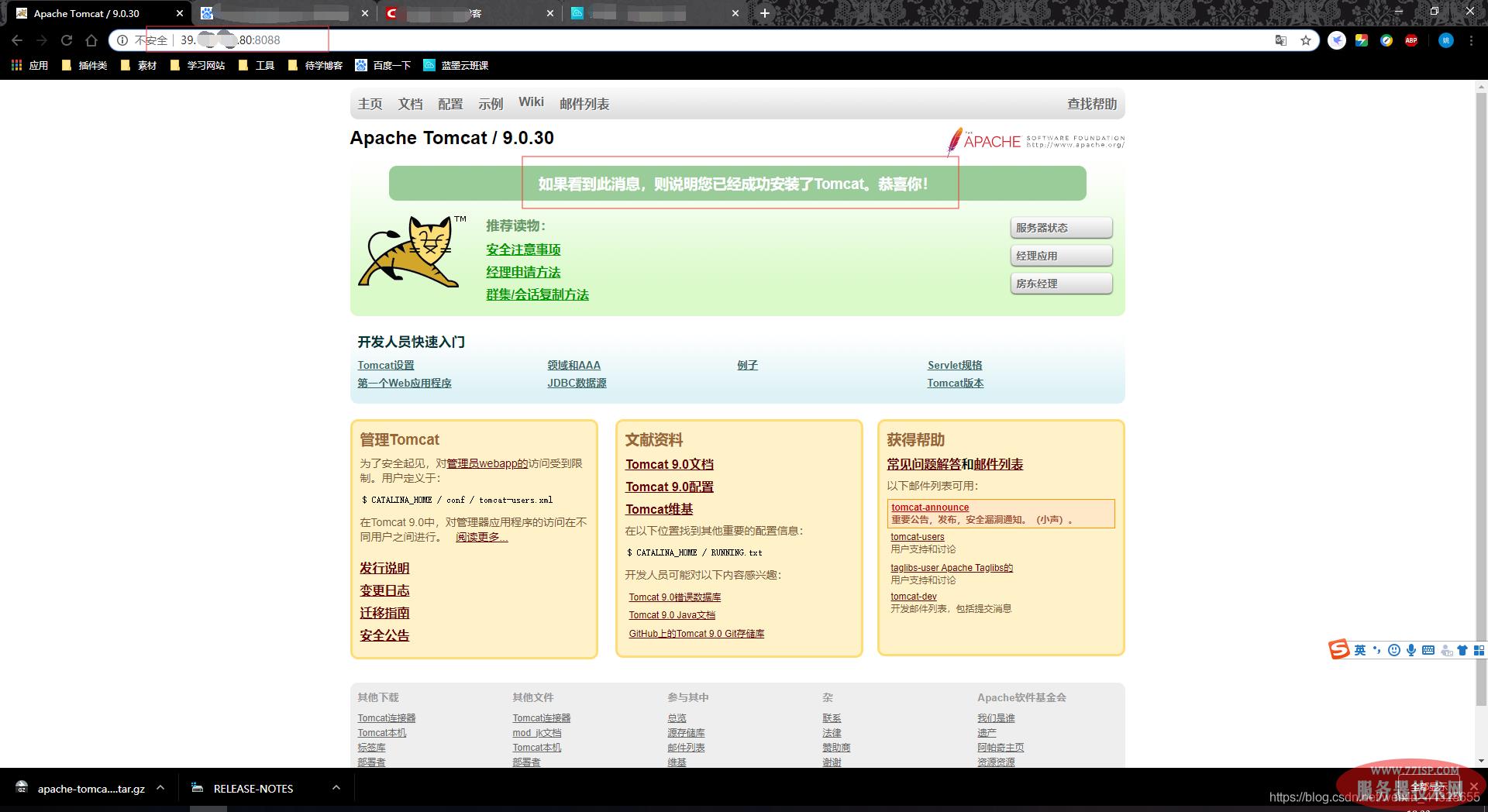Close the Apache Tomcat tab
This screenshot has height=812, width=1488.
click(179, 13)
